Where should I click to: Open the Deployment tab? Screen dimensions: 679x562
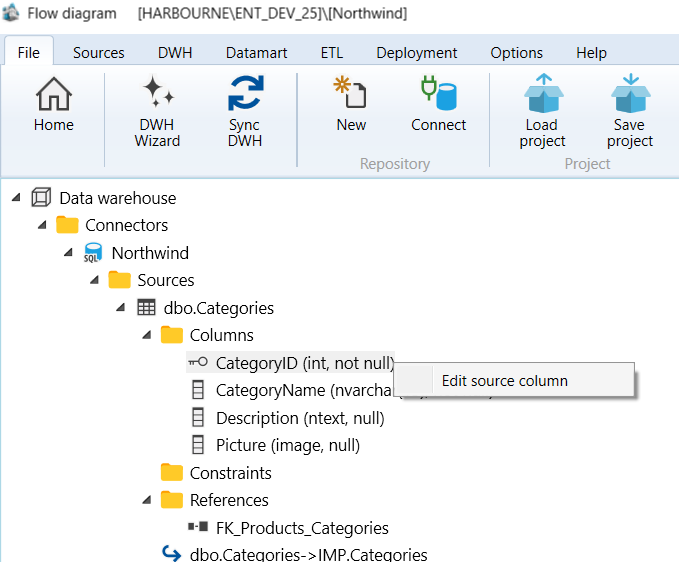point(417,53)
